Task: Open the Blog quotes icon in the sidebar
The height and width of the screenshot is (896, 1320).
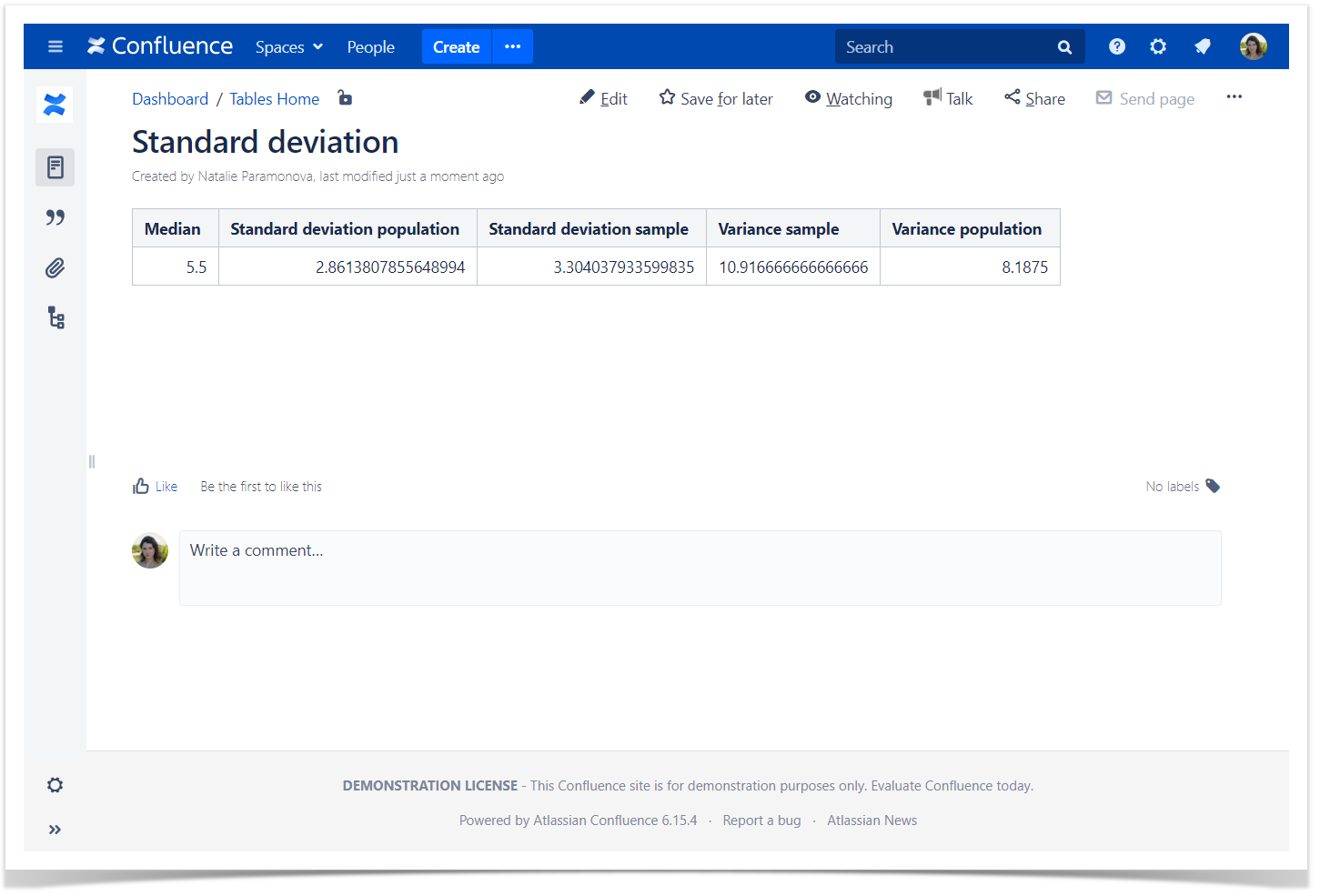Action: pos(55,217)
